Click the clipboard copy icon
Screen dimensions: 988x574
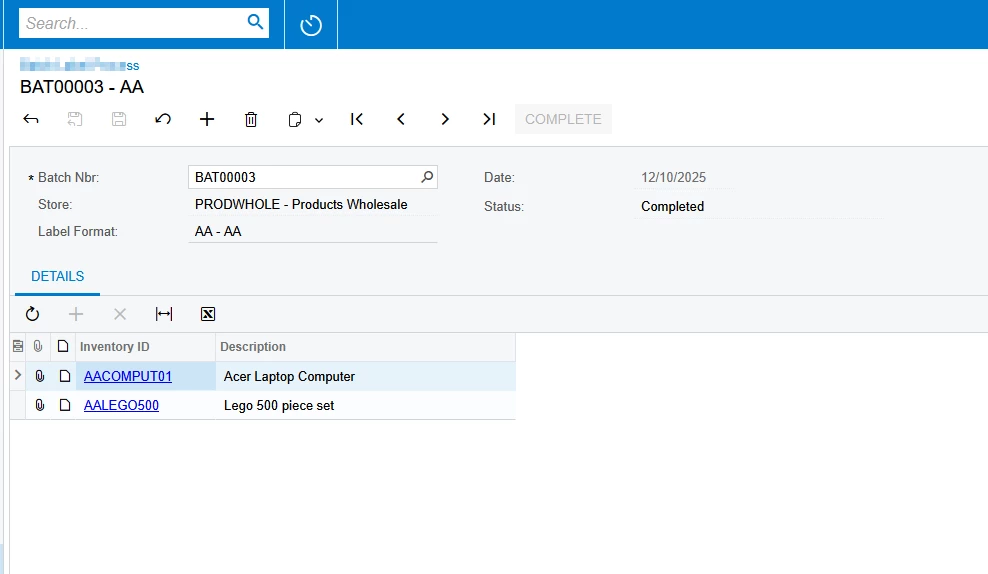(x=295, y=120)
